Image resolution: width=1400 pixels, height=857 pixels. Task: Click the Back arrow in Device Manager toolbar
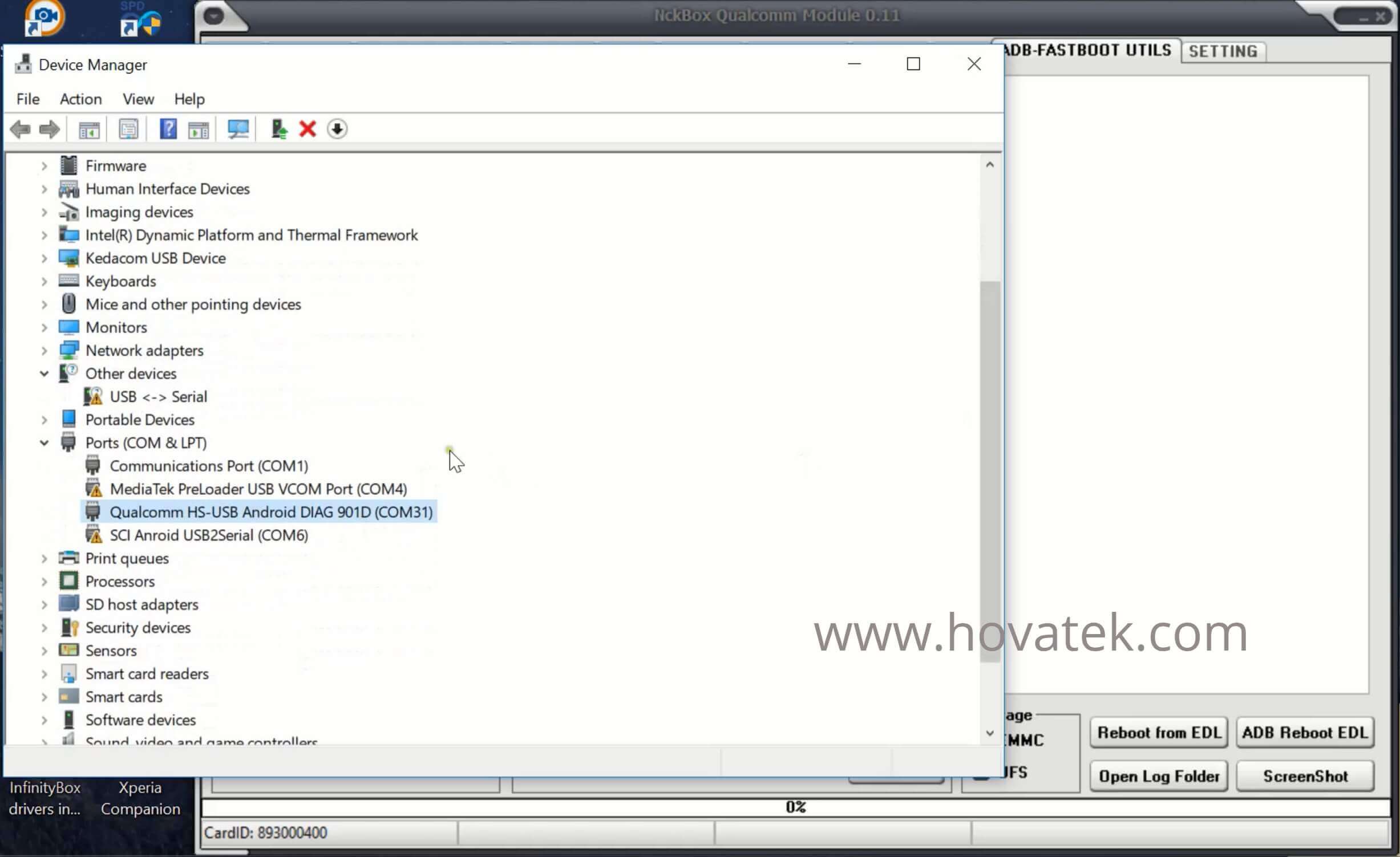21,129
